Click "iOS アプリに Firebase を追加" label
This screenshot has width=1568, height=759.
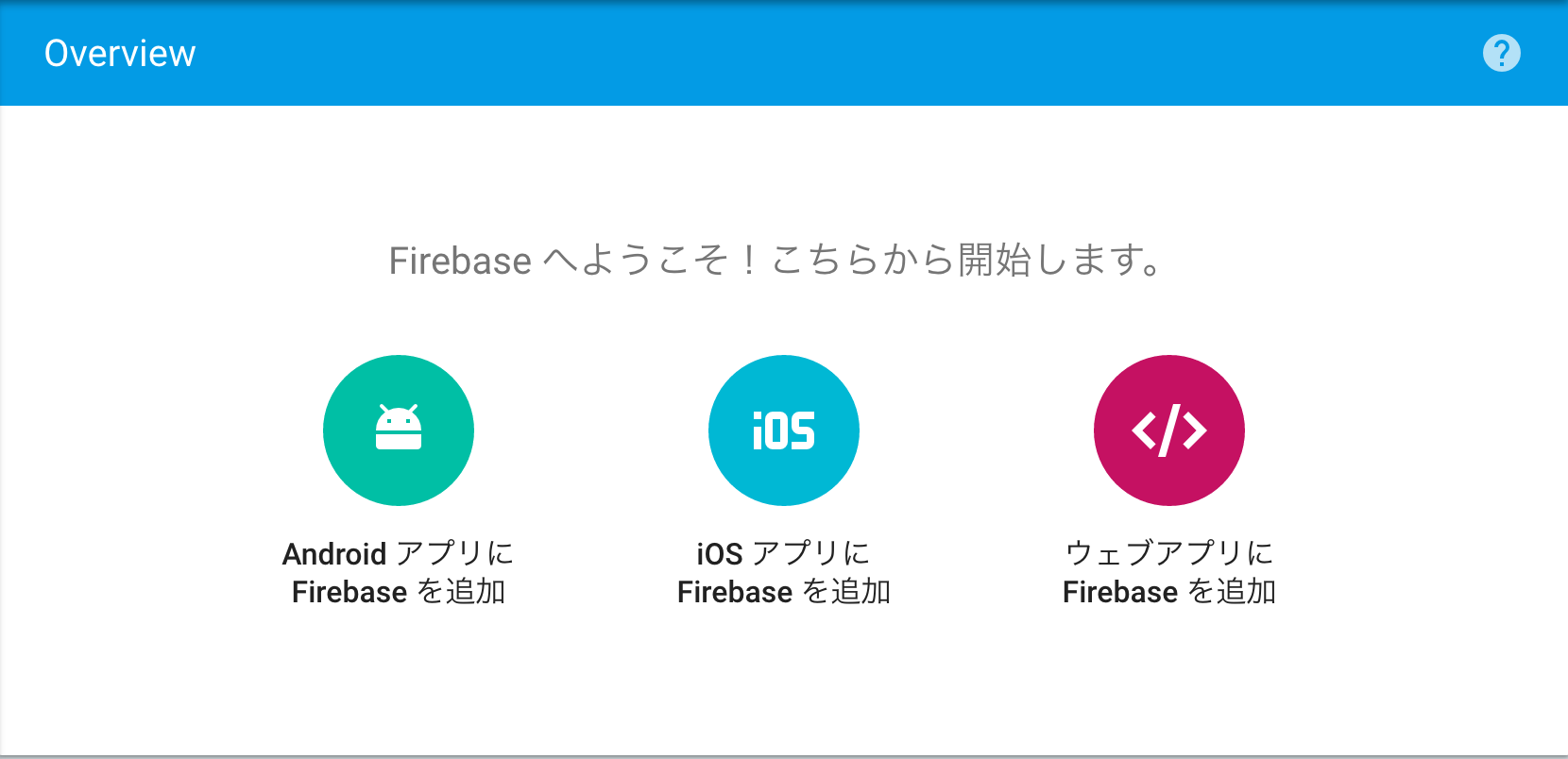click(784, 572)
